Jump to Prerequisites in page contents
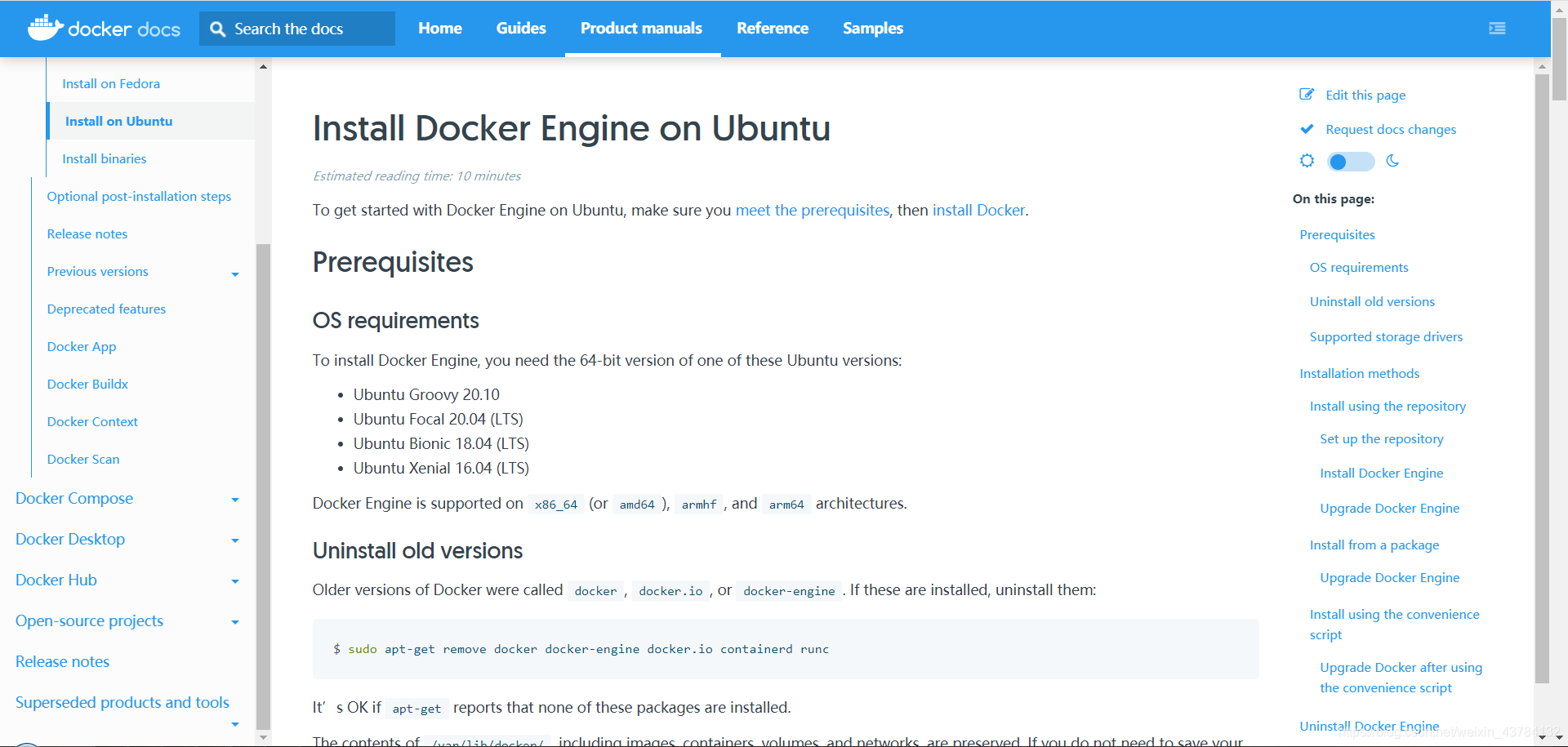1568x747 pixels. tap(1337, 234)
